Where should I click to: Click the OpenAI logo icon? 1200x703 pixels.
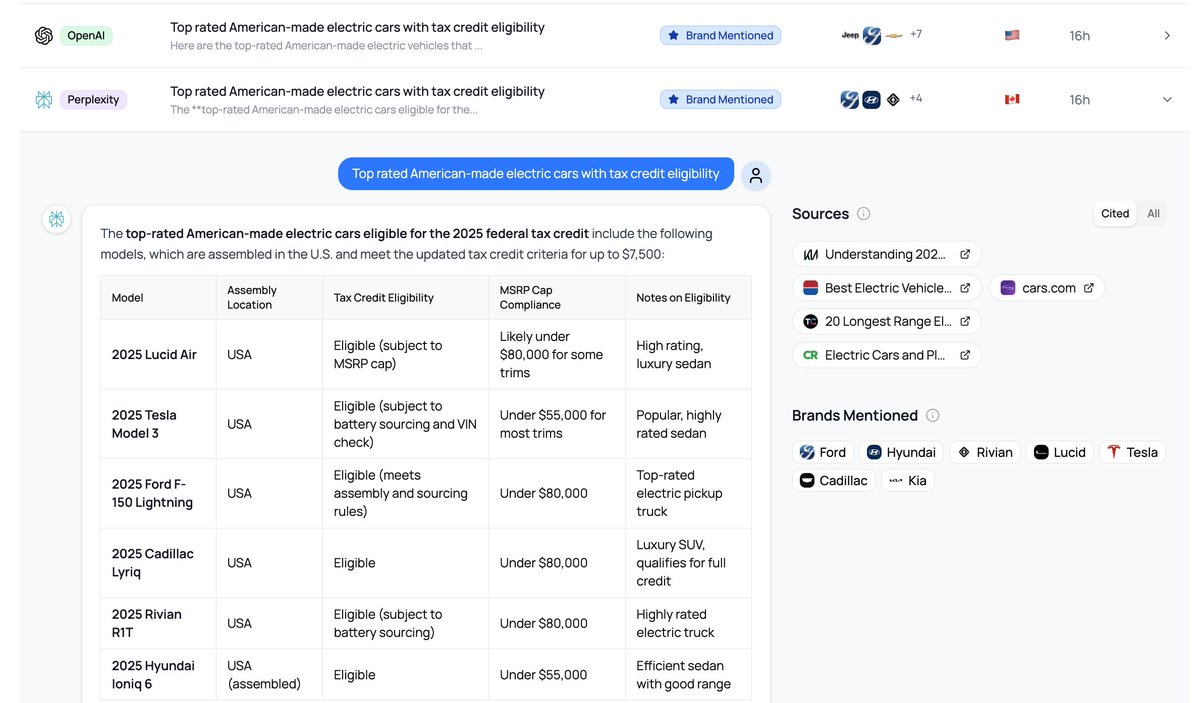[43, 35]
